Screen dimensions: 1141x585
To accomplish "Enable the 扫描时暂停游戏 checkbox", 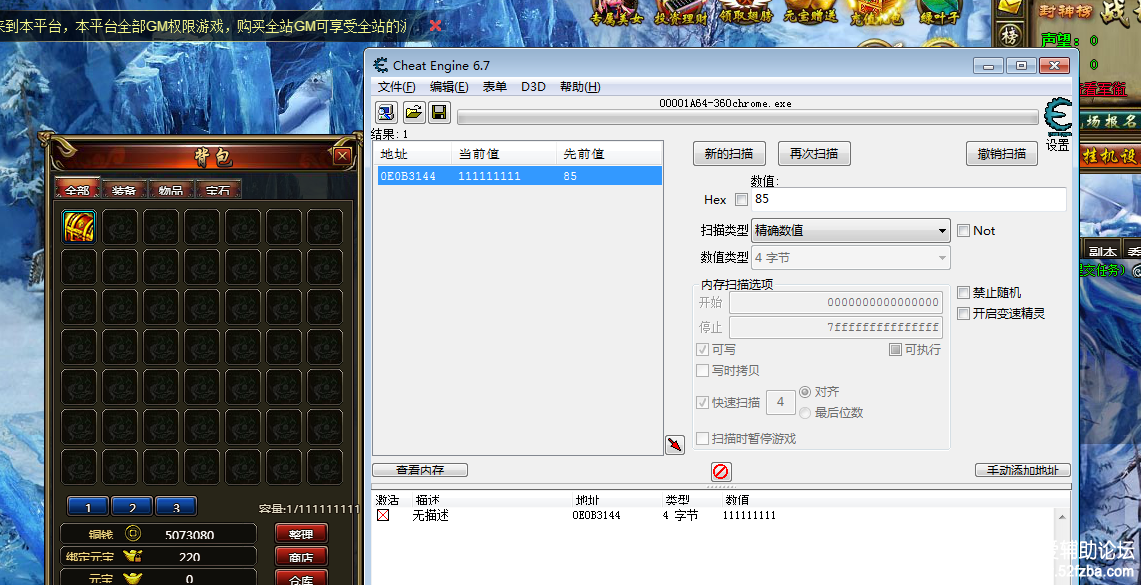I will tap(702, 439).
